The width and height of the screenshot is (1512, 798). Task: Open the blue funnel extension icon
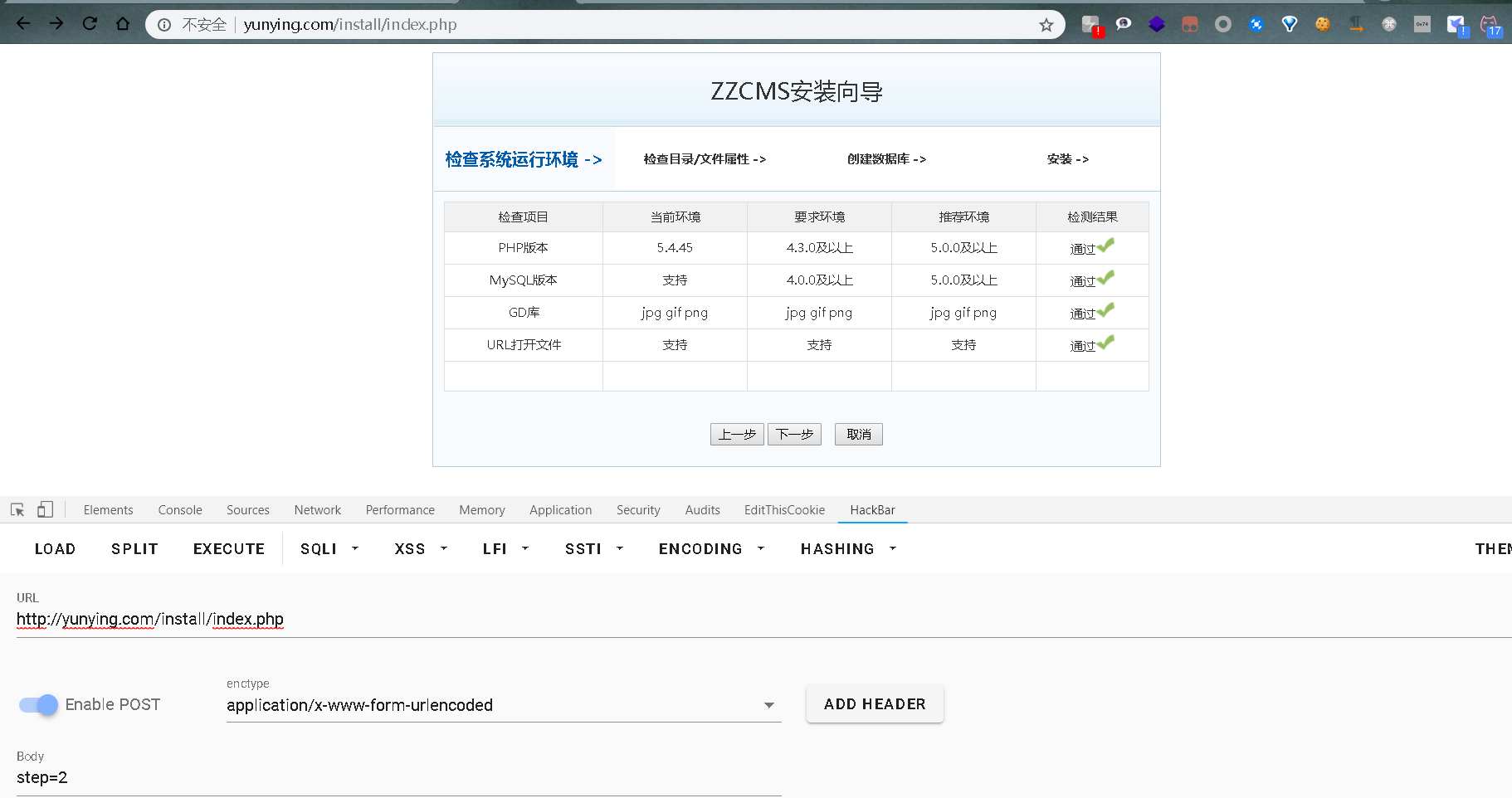pos(1290,25)
